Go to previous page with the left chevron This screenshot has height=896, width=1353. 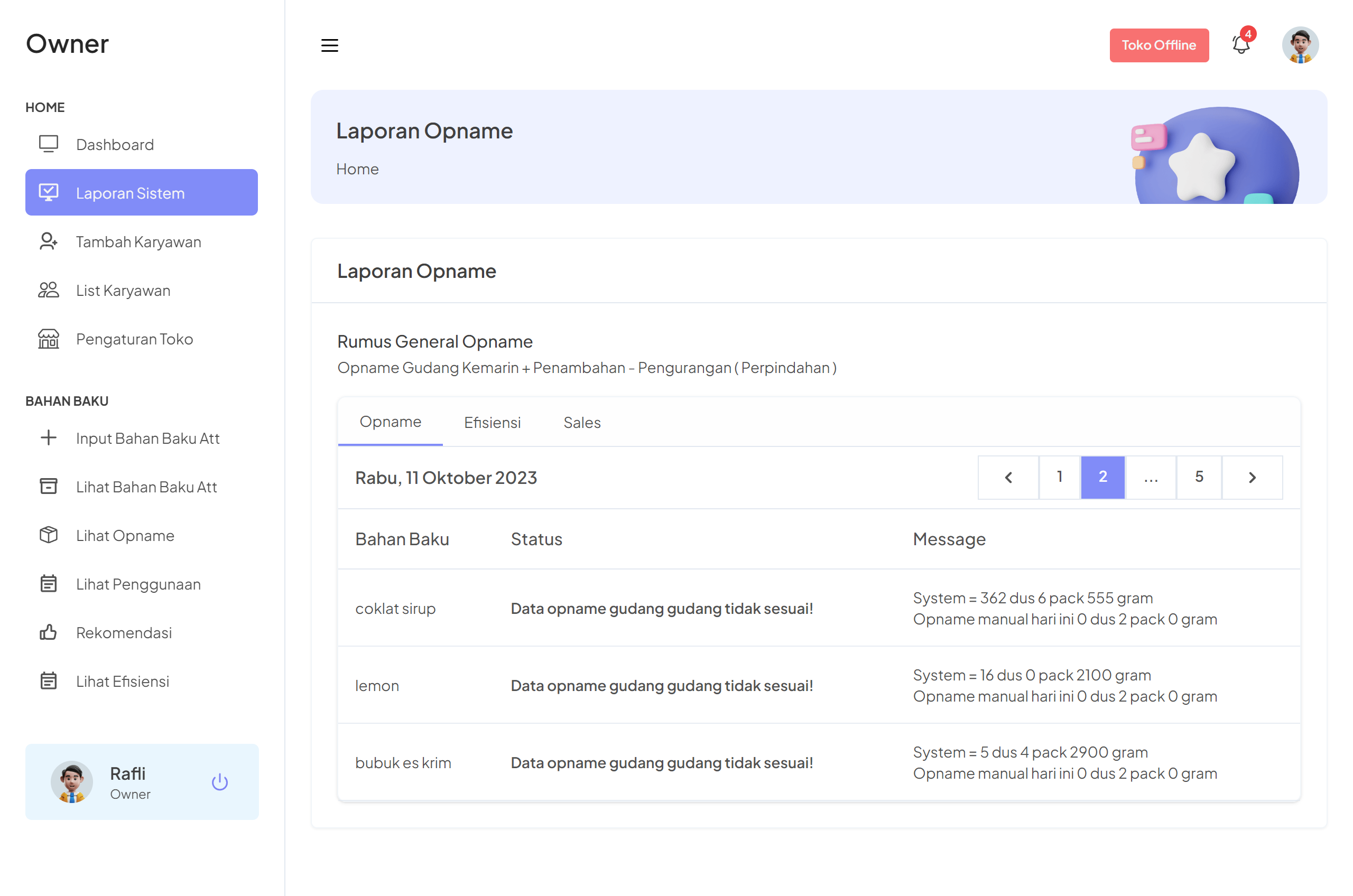1008,477
